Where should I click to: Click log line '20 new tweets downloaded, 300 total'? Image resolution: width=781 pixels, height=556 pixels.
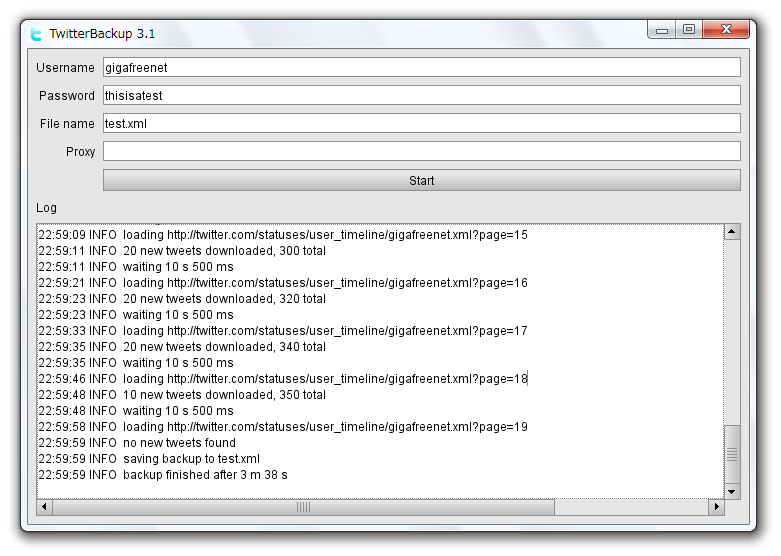(x=182, y=251)
